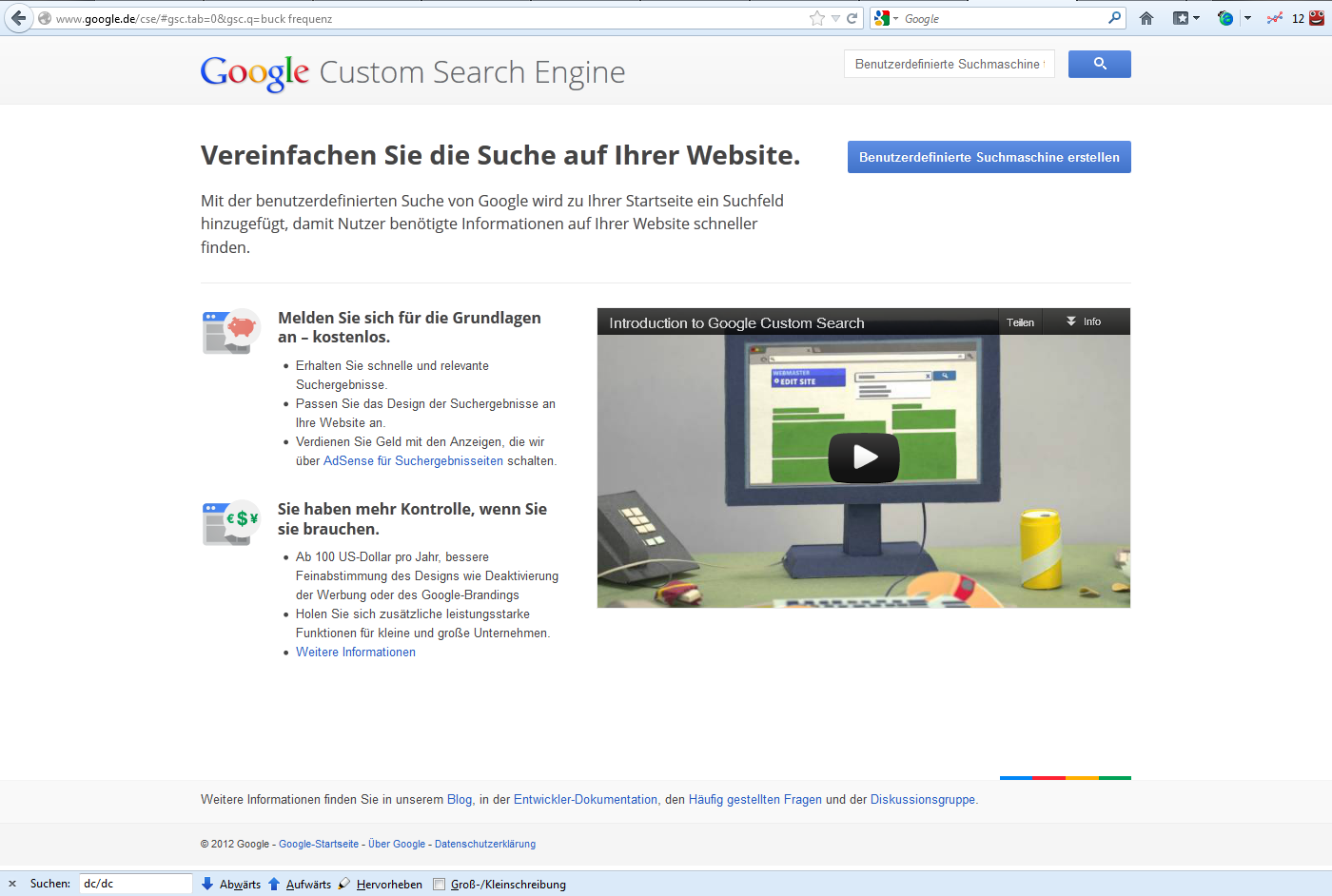Click the blue search button with magnifier

pos(1100,64)
